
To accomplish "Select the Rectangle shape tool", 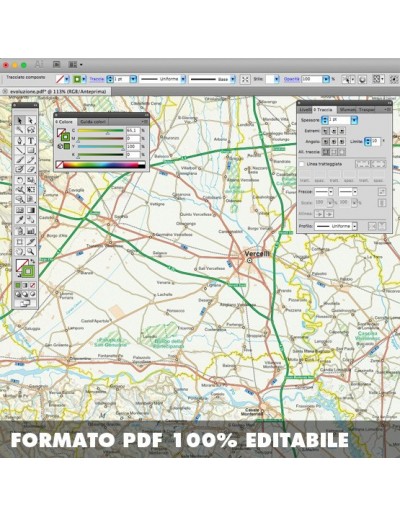I will [31, 150].
